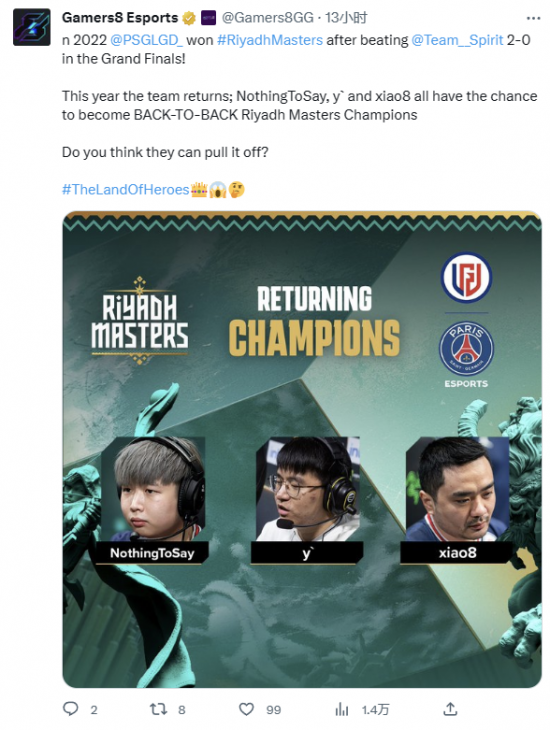550x730 pixels.
Task: Click the retweet count 8
Action: tap(182, 710)
